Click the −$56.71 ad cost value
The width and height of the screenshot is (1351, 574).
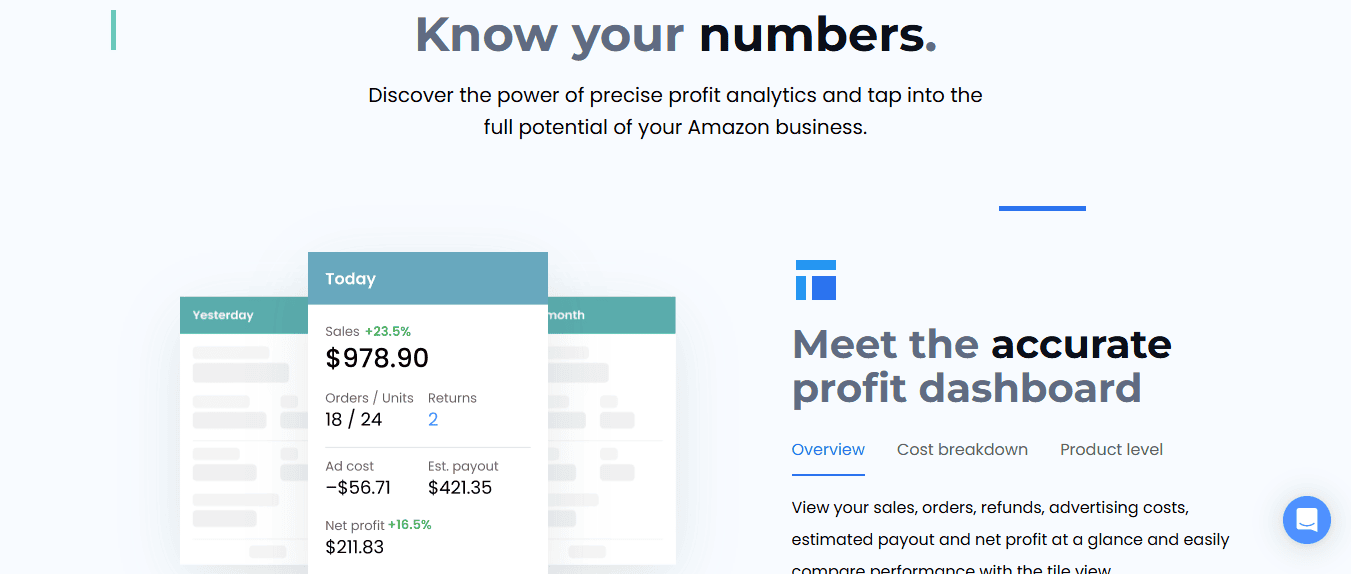(x=358, y=488)
